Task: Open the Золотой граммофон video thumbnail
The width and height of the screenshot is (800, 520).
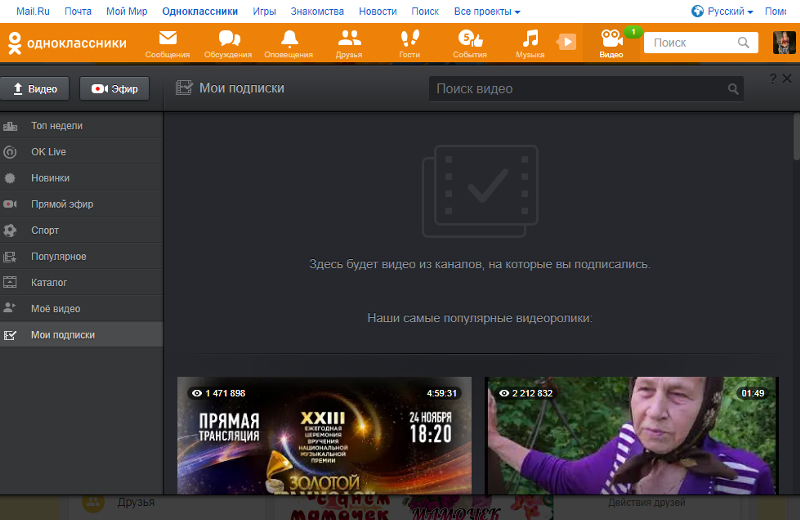Action: click(x=325, y=435)
